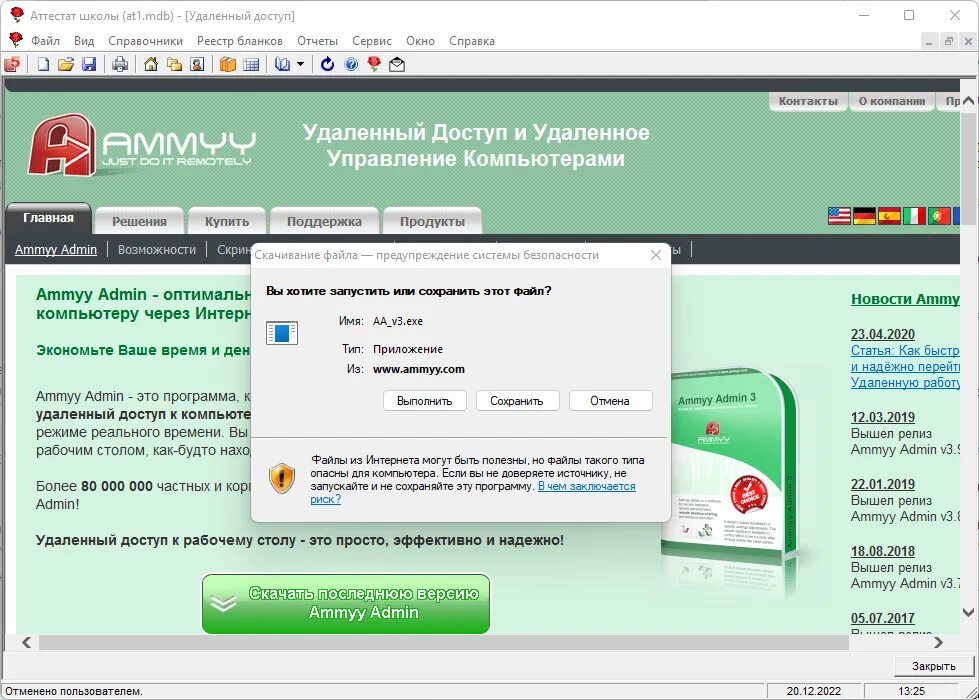979x700 pixels.
Task: Click the house (home) toolbar icon
Action: tap(151, 64)
